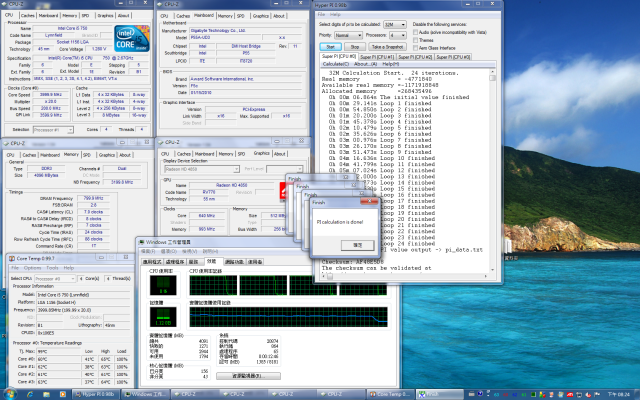
Task: Open the Priority Normal dropdown
Action: (x=348, y=36)
